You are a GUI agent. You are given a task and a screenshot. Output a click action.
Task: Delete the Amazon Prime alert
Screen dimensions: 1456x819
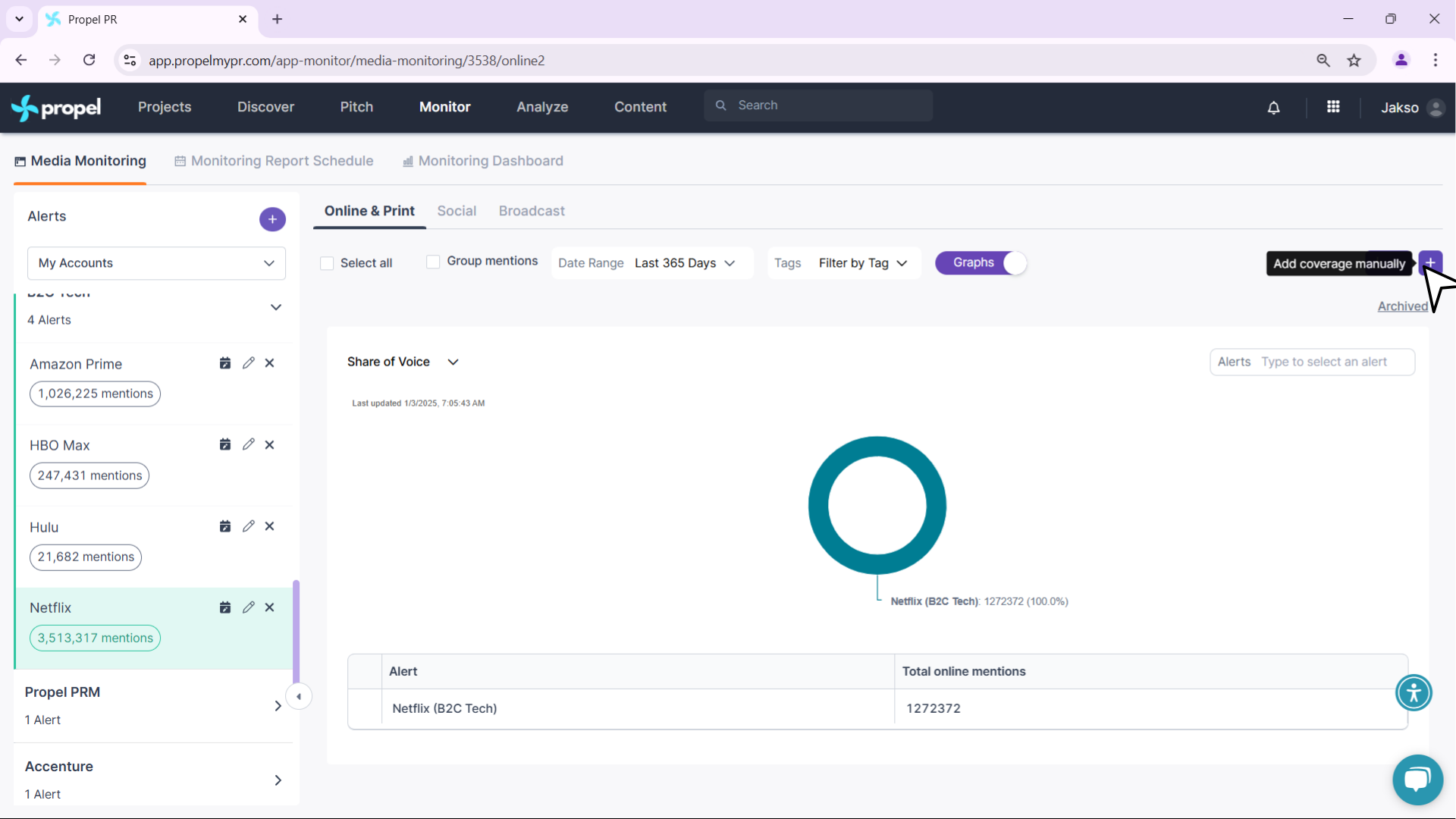[269, 363]
